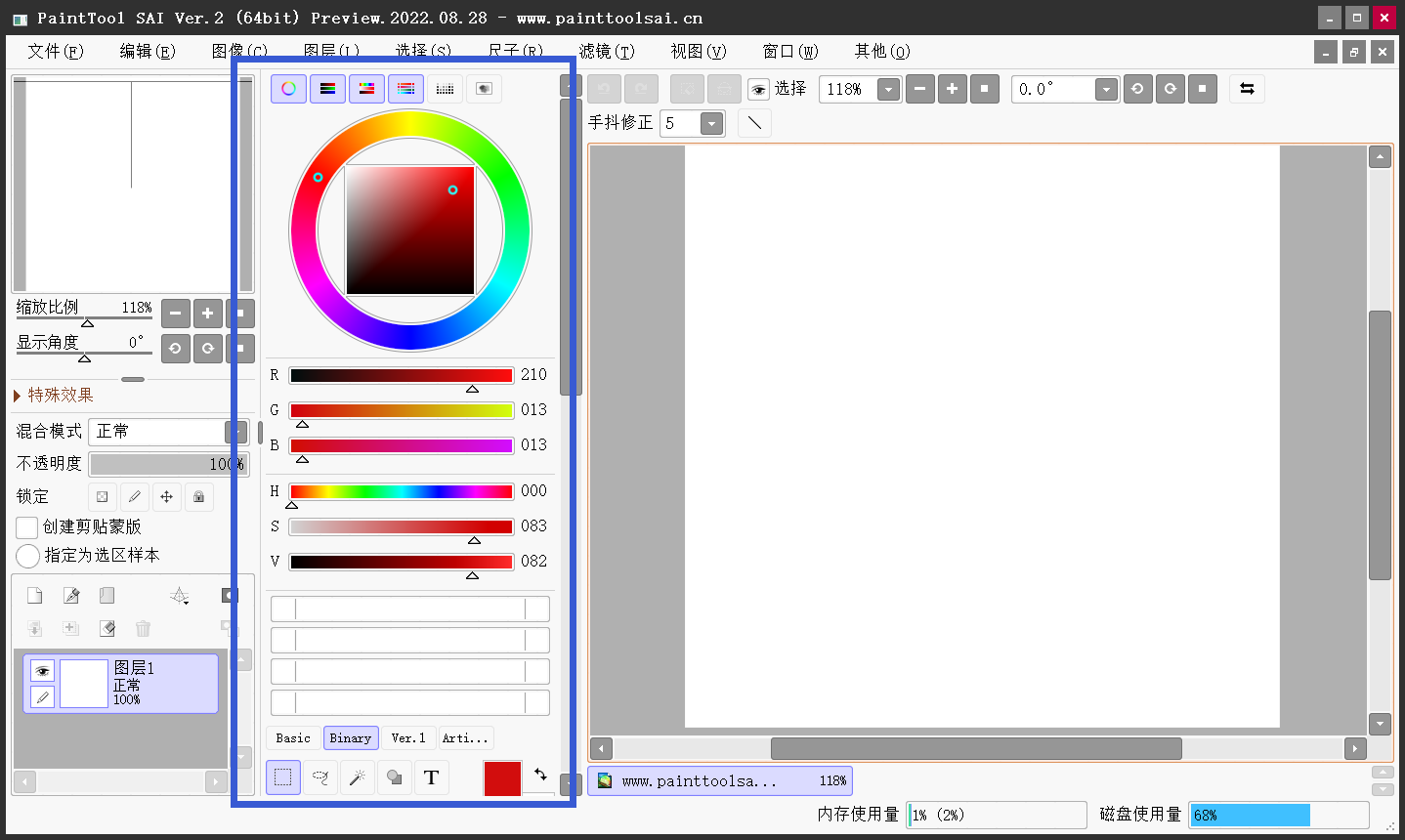
Task: Click the canvas vertical scrollbar thumb
Action: pos(1380,445)
